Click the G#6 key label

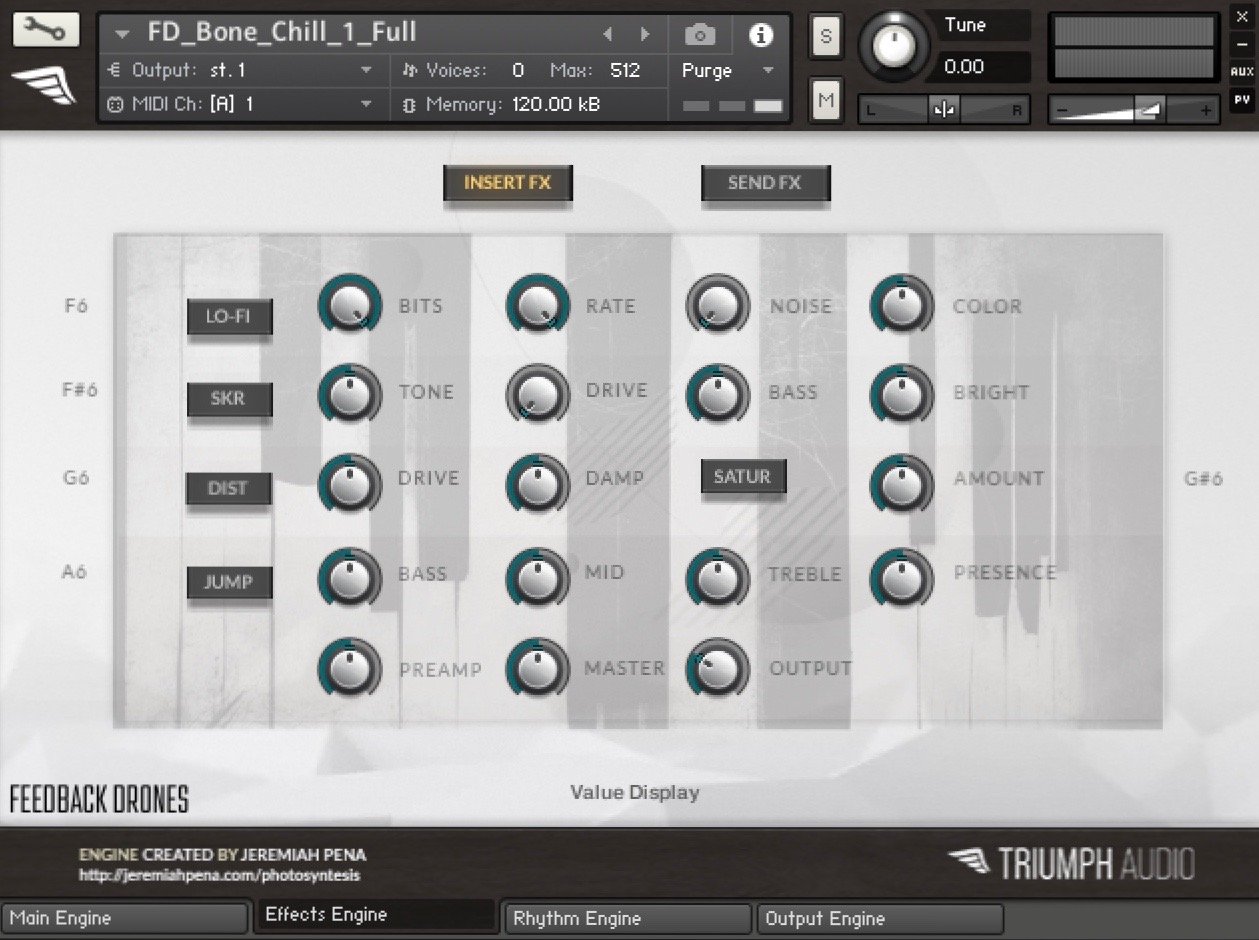click(x=1204, y=479)
